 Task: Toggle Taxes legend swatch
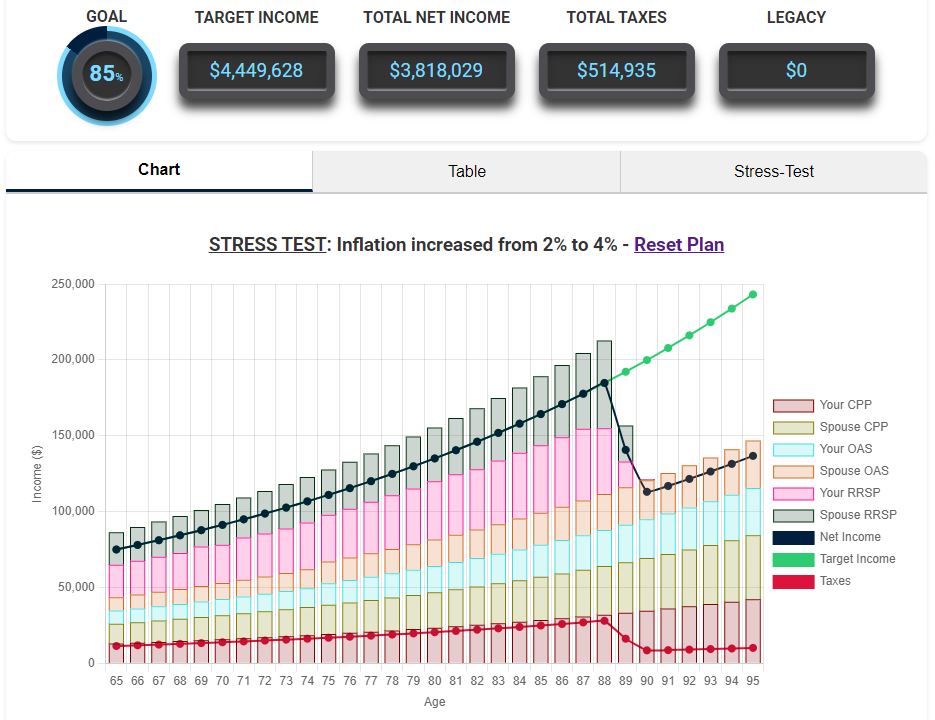tap(792, 581)
